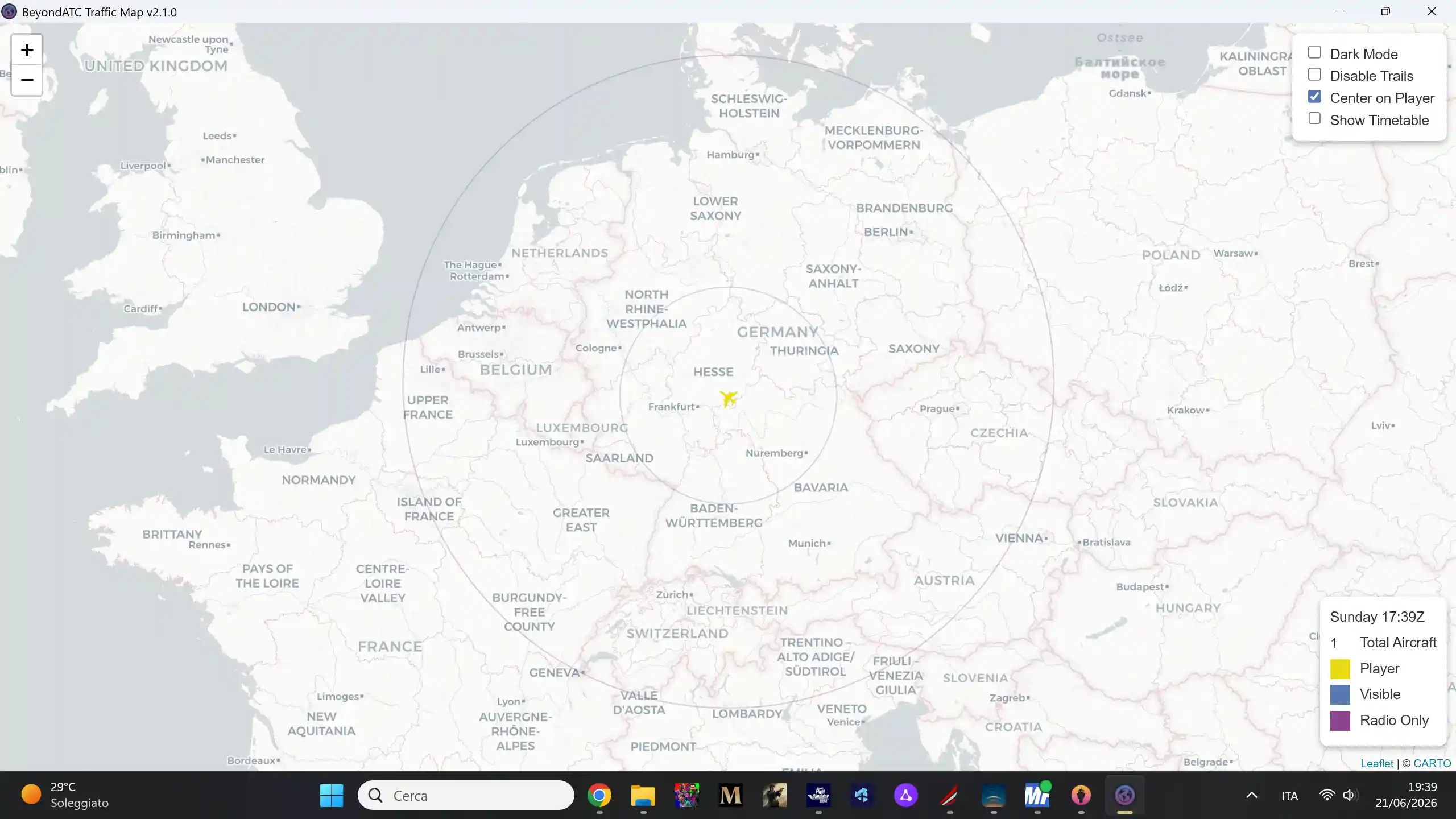Click the ITA language indicator

tap(1289, 796)
